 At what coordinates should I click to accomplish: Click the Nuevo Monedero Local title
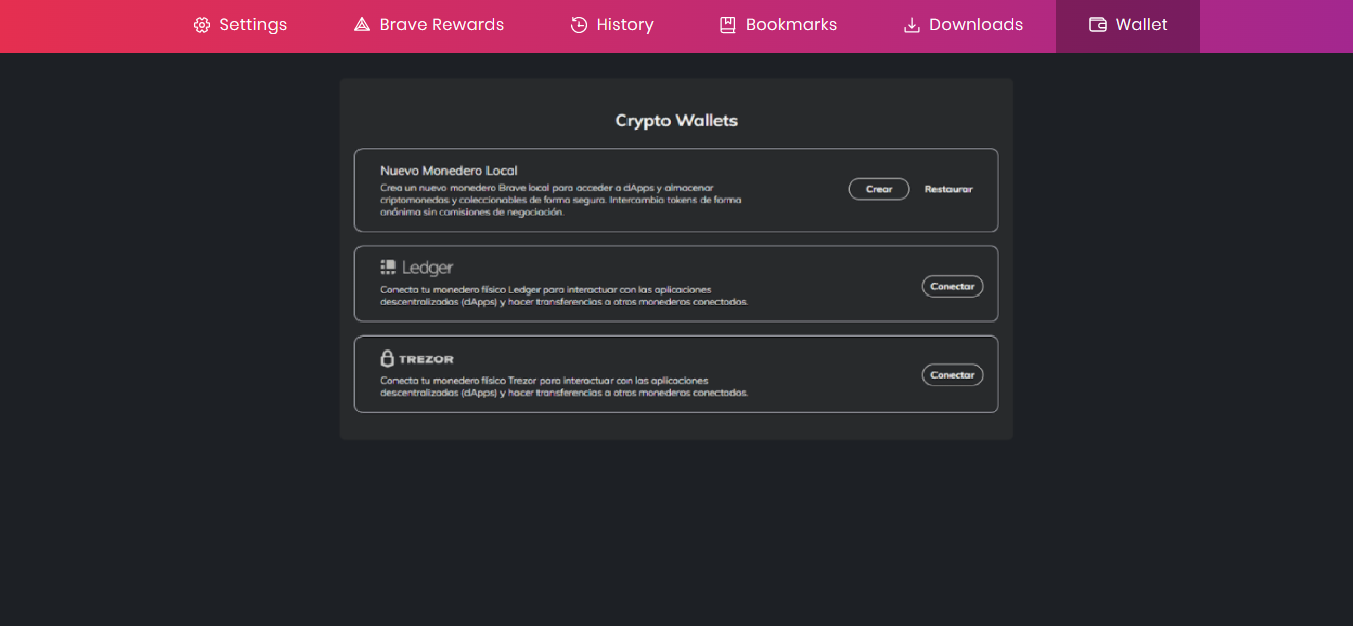click(448, 171)
